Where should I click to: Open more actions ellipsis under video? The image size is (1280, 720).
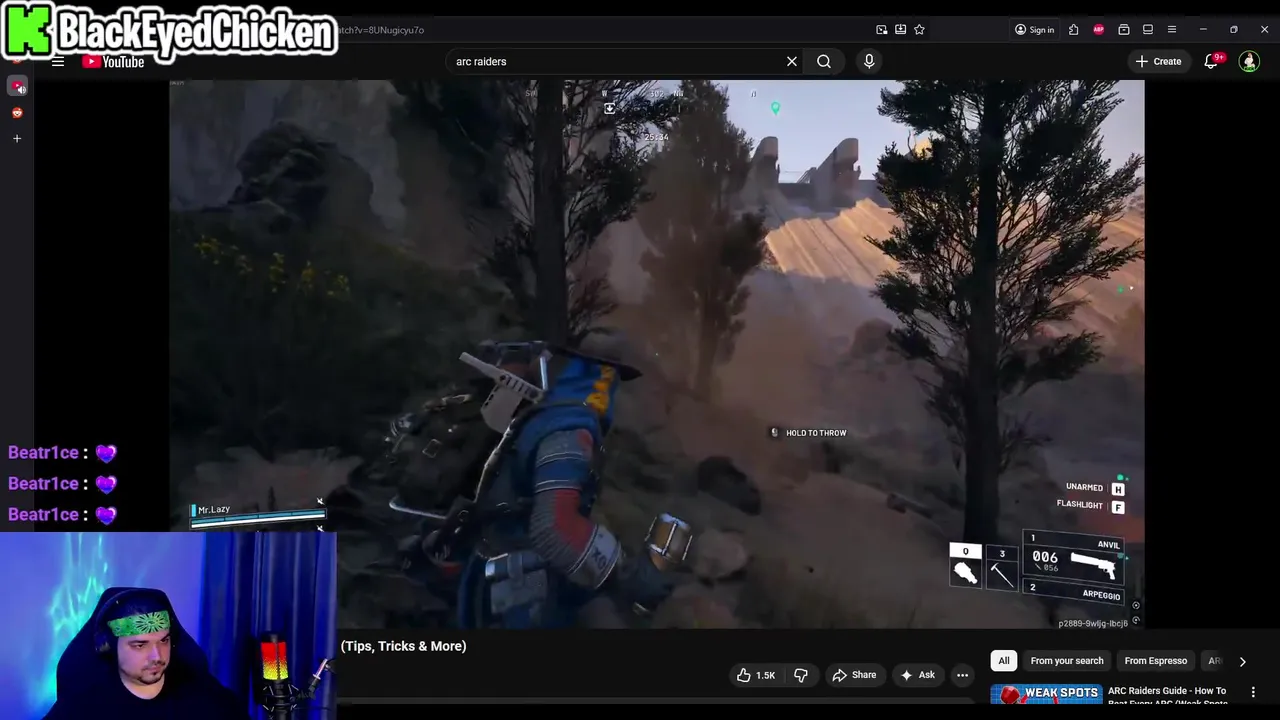pos(962,675)
